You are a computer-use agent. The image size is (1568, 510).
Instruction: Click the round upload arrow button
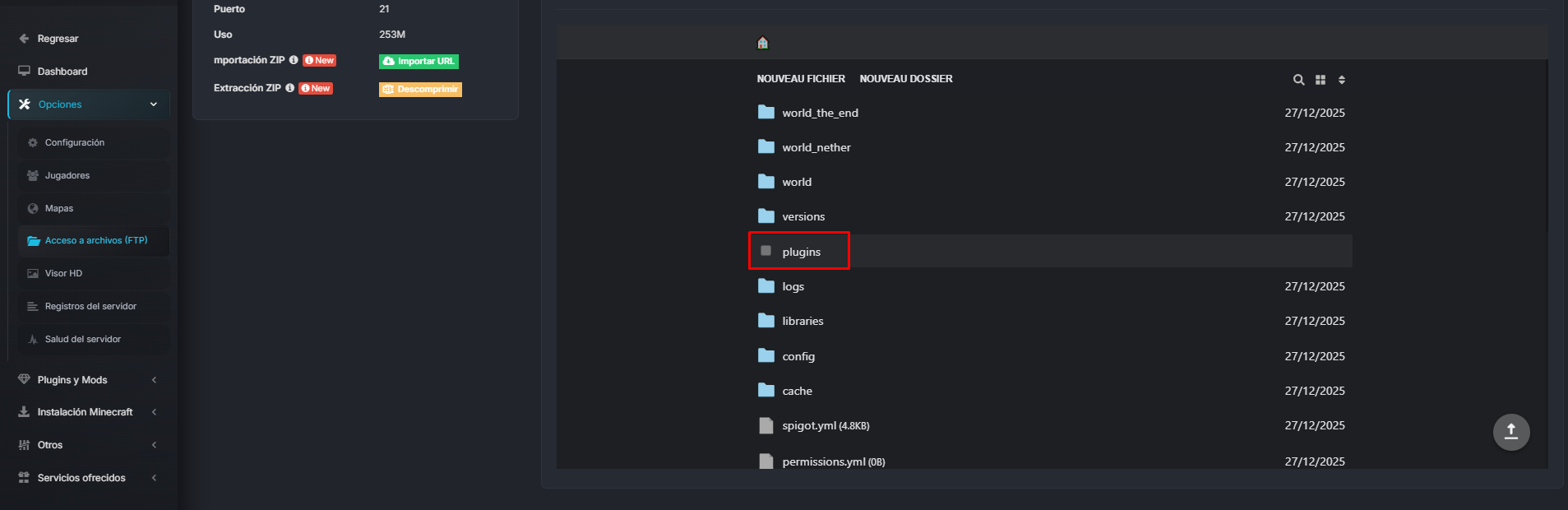pos(1510,432)
